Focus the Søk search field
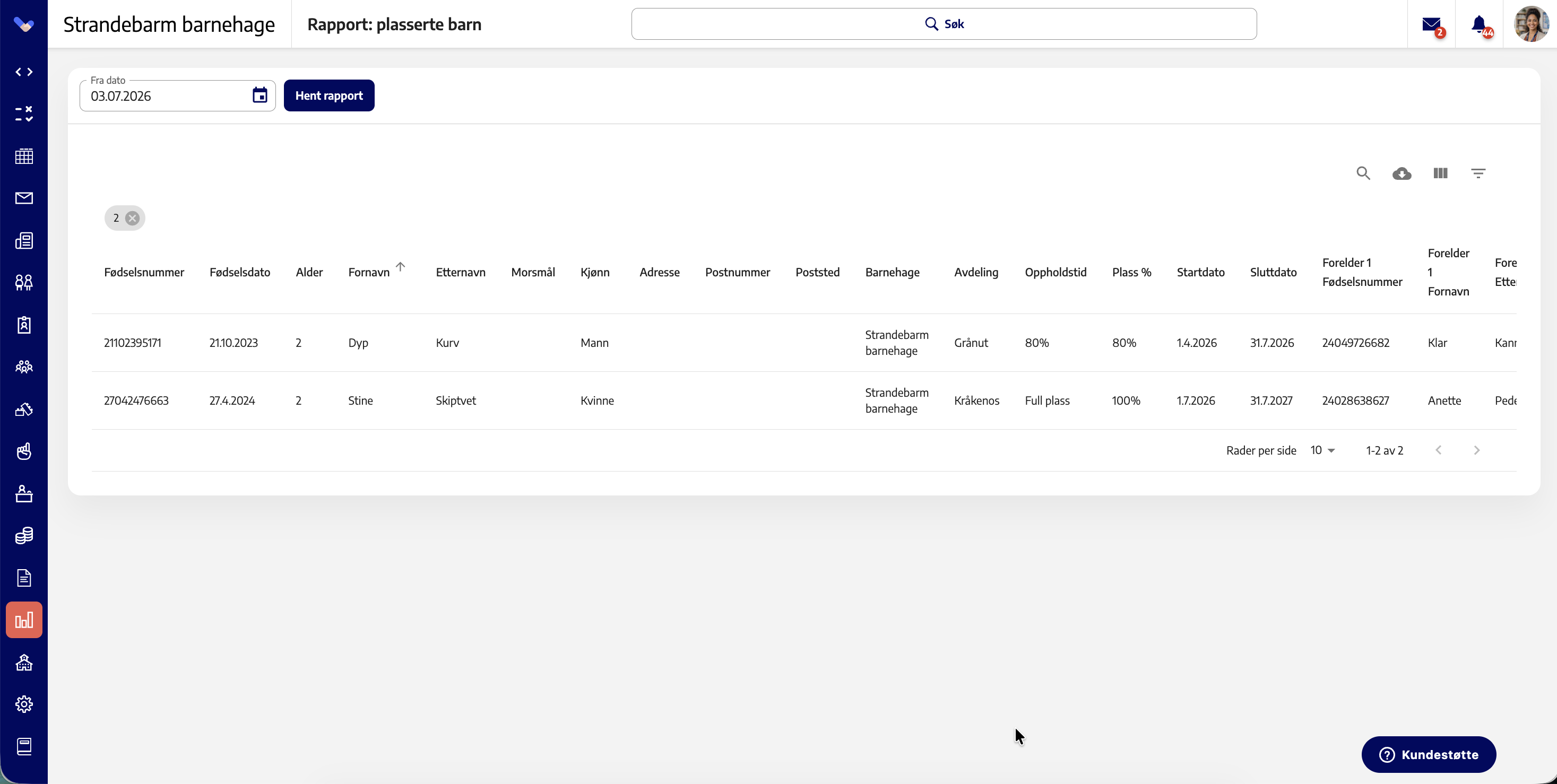1557x784 pixels. [x=944, y=24]
